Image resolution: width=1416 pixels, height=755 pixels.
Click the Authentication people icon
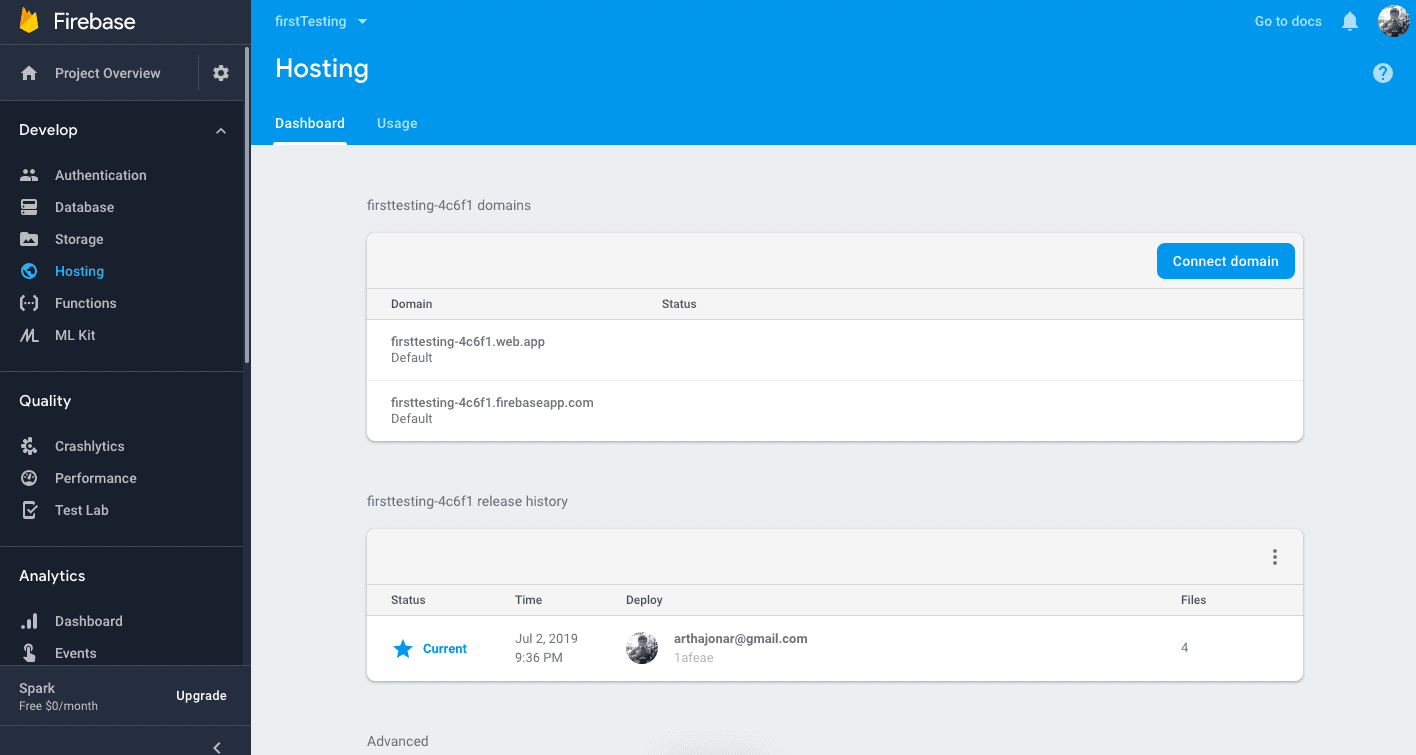[x=29, y=175]
